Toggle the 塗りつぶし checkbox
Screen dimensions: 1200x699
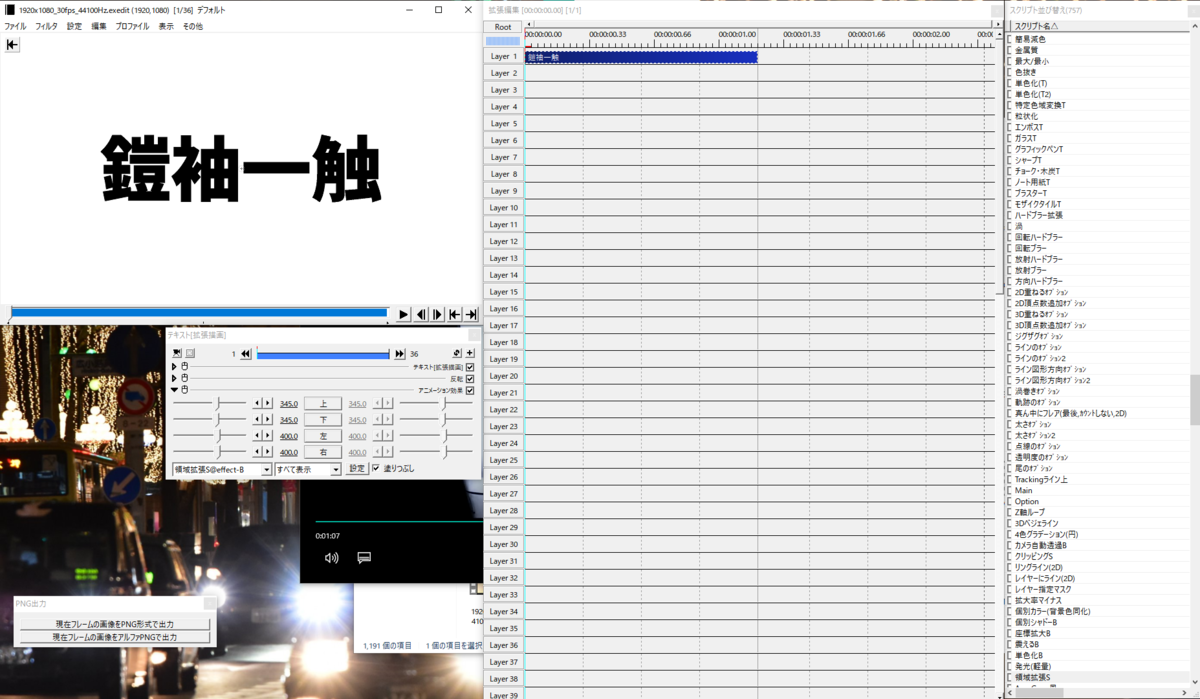click(x=376, y=468)
